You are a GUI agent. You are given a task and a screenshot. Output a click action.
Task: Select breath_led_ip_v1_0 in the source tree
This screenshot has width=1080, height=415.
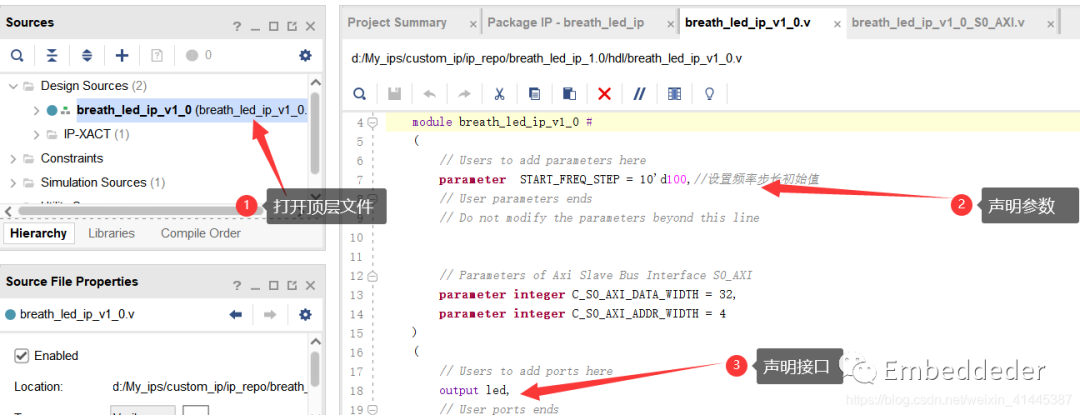click(x=133, y=110)
